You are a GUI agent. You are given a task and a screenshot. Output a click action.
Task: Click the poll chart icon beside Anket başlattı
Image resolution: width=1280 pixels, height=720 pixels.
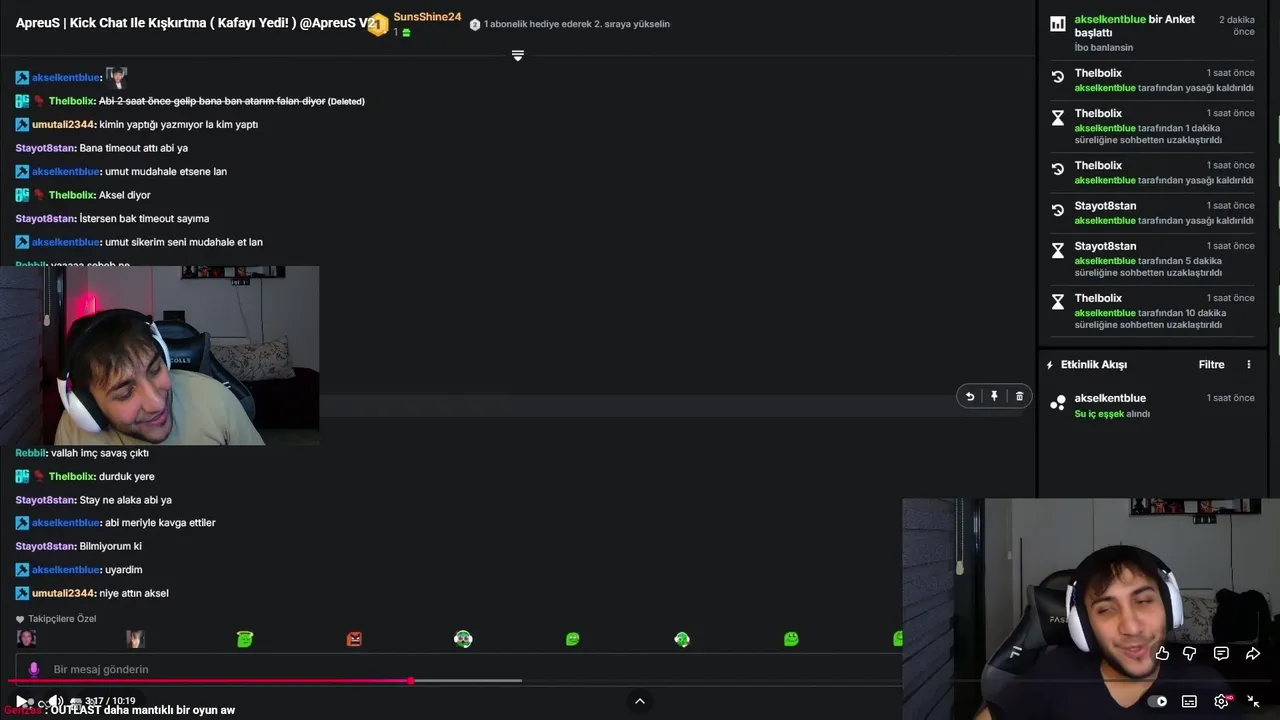(1057, 23)
